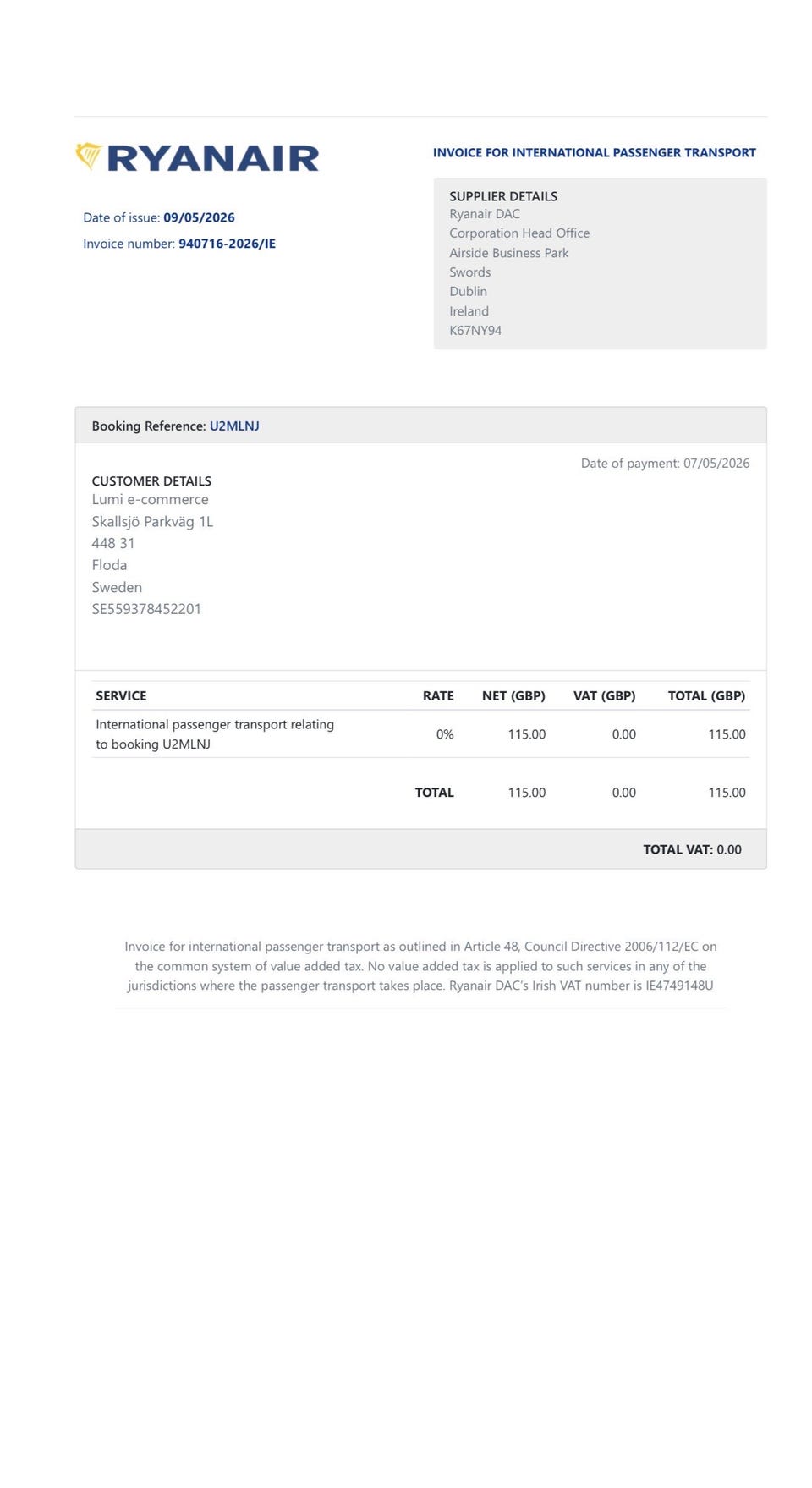812x1488 pixels.
Task: Click the booking reference U2MLNJ
Action: point(234,426)
